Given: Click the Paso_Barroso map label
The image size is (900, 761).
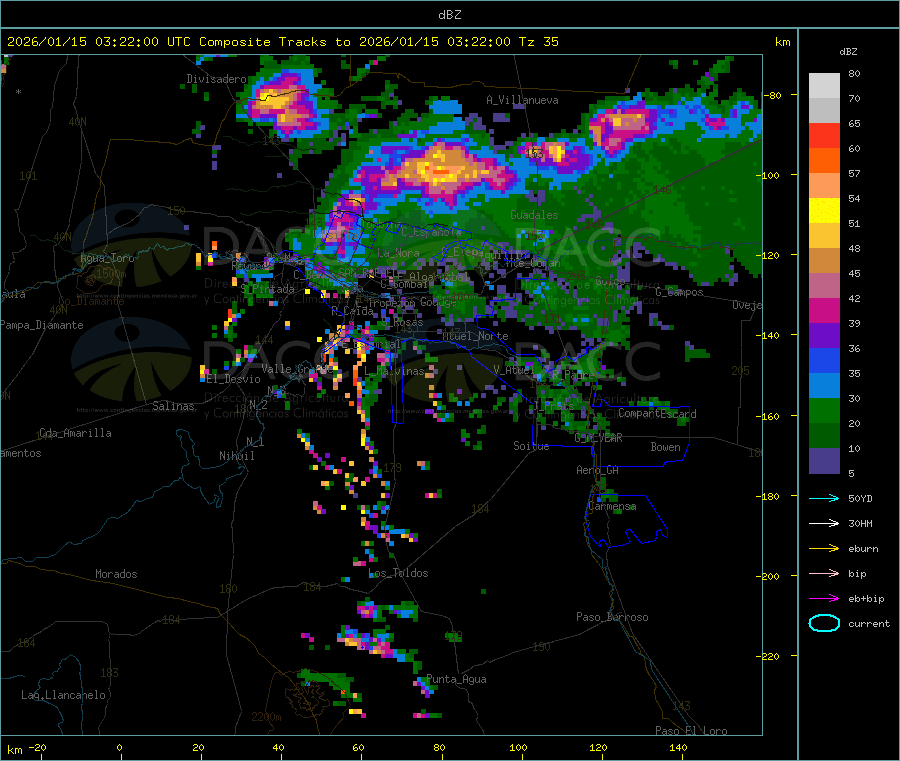Looking at the screenshot, I should (x=612, y=617).
